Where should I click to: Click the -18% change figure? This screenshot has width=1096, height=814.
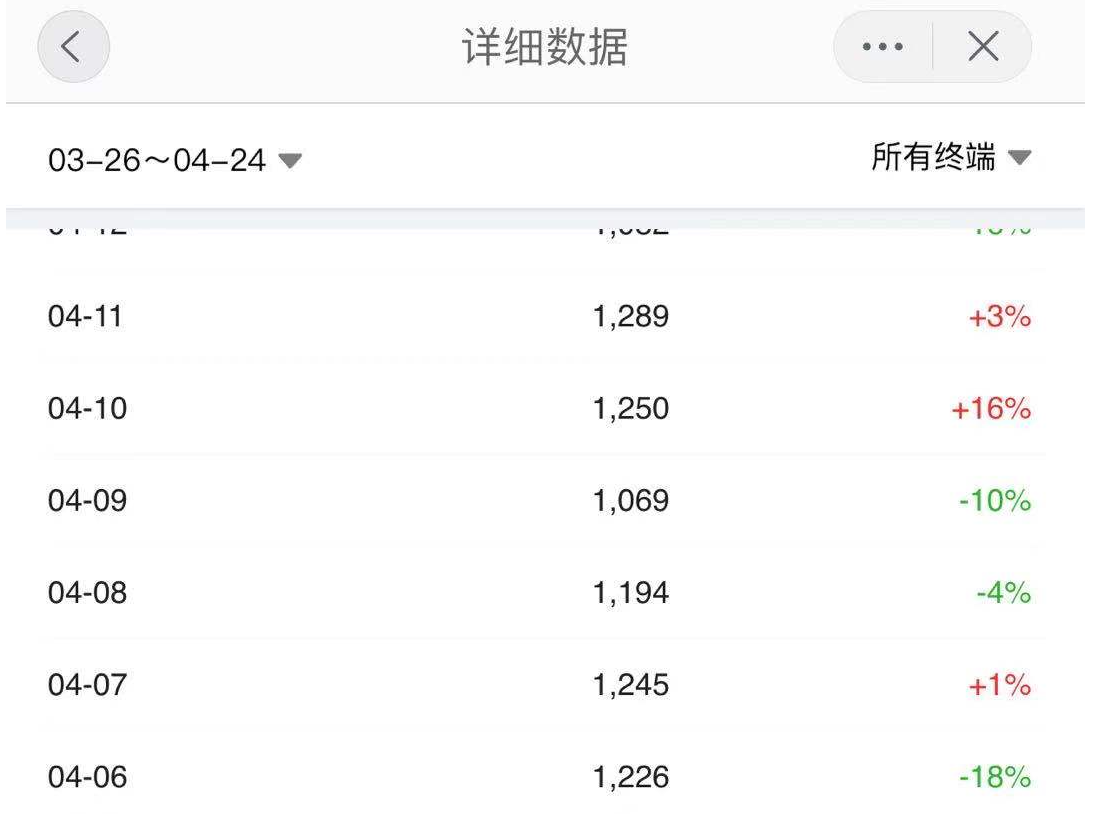click(995, 777)
